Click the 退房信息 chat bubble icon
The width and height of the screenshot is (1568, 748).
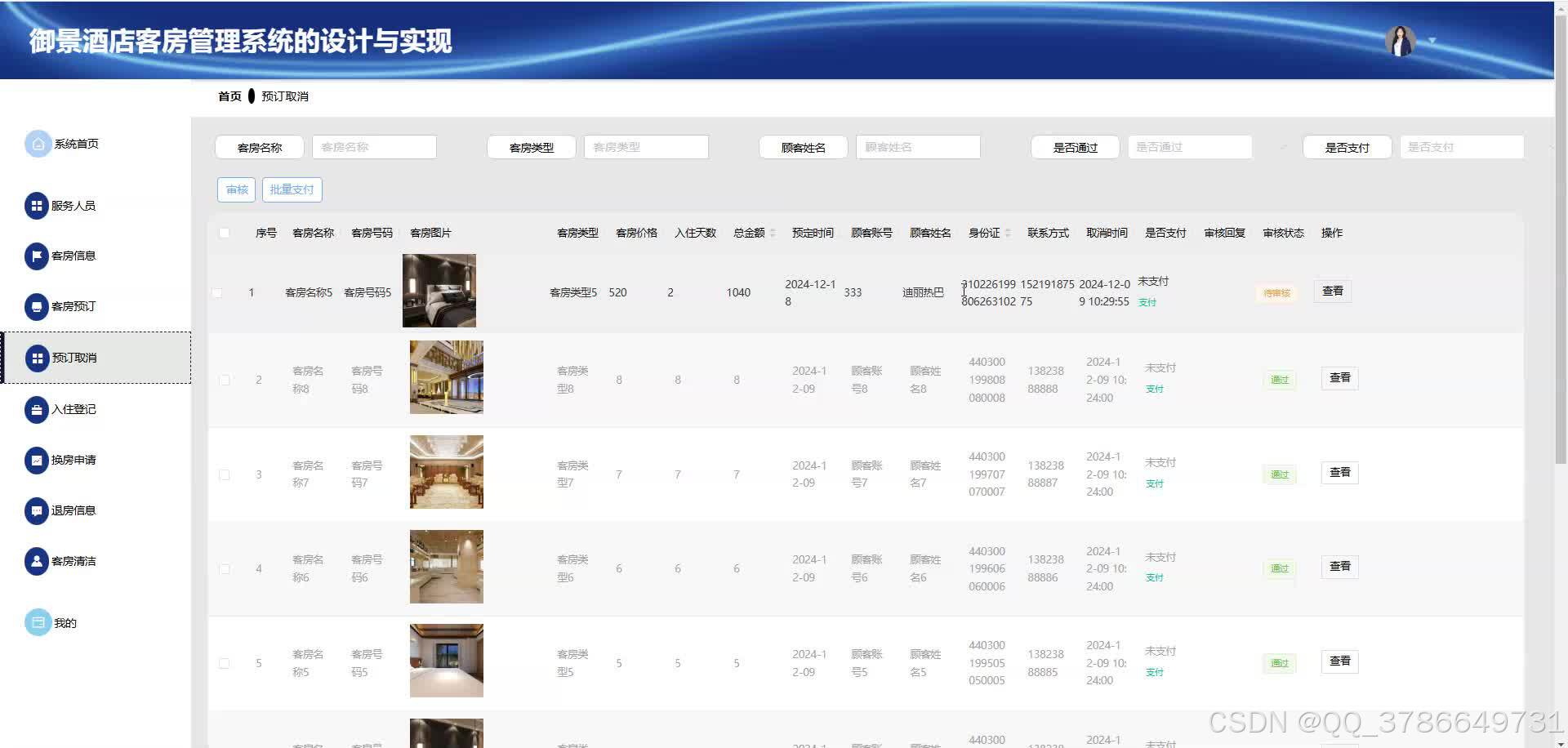36,510
